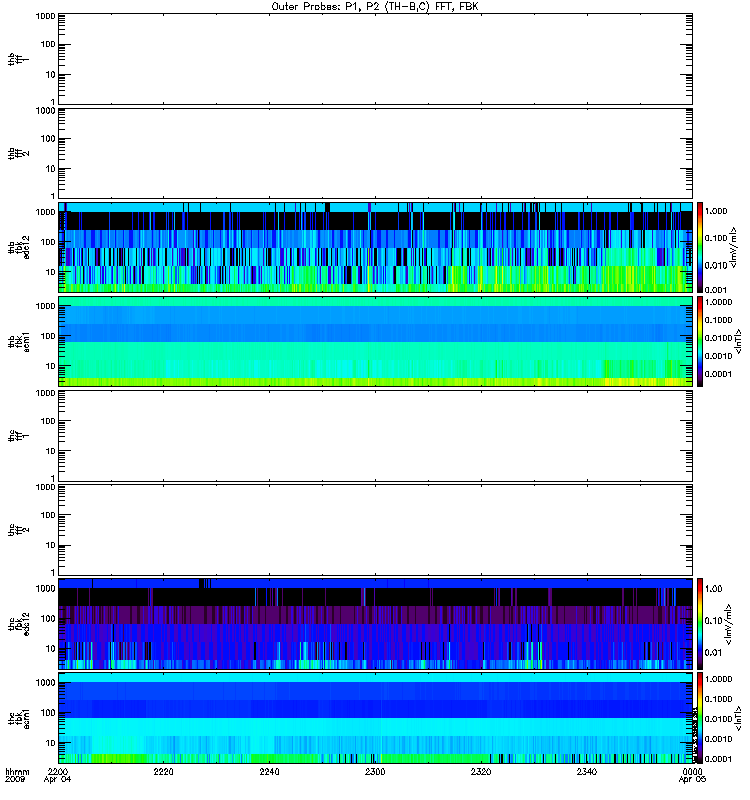
Task: Select the 'thc fff 1' panel axis label
Action: coord(18,436)
